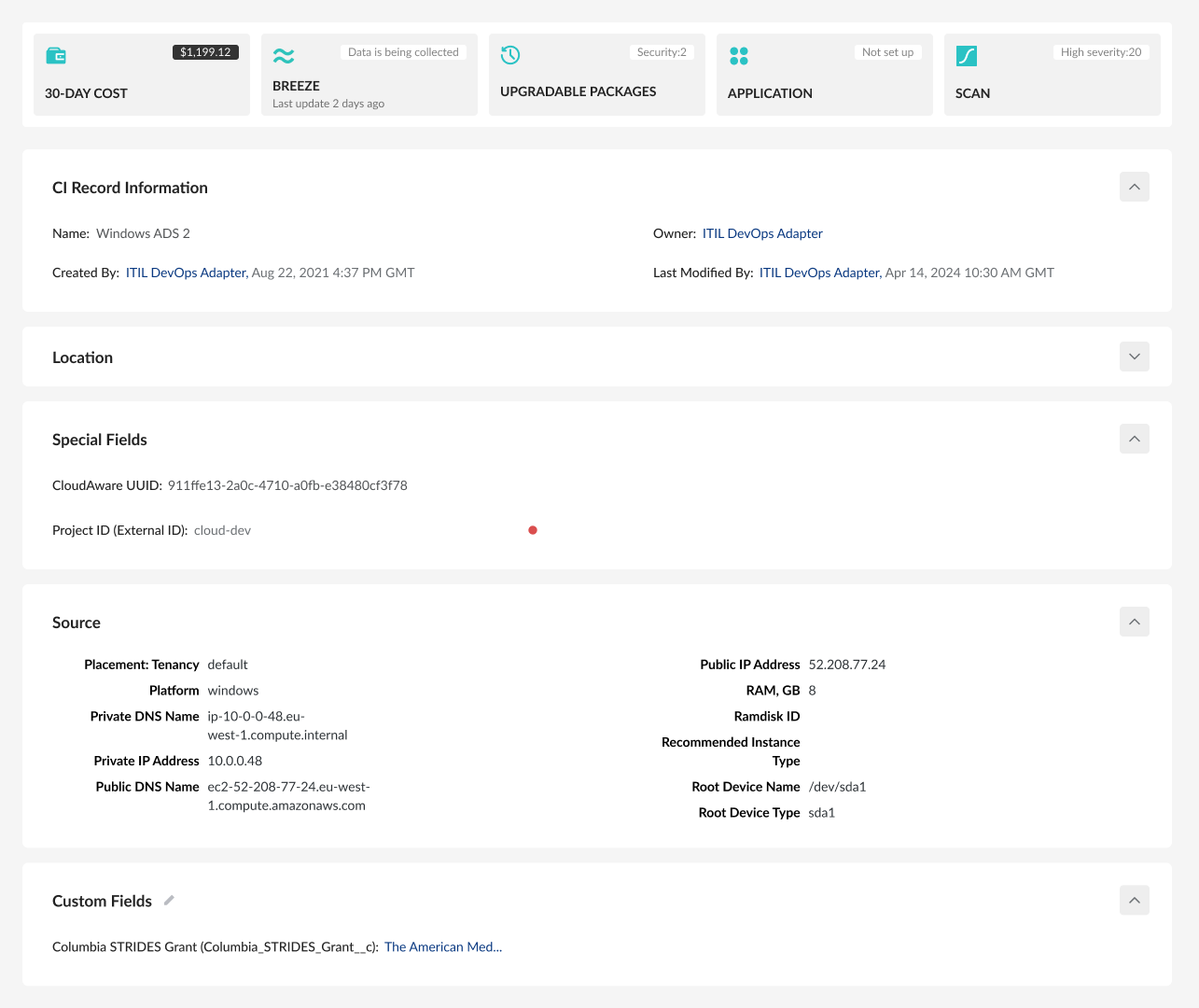The image size is (1199, 1008).
Task: Collapse the CI Record Information section
Action: click(x=1135, y=187)
